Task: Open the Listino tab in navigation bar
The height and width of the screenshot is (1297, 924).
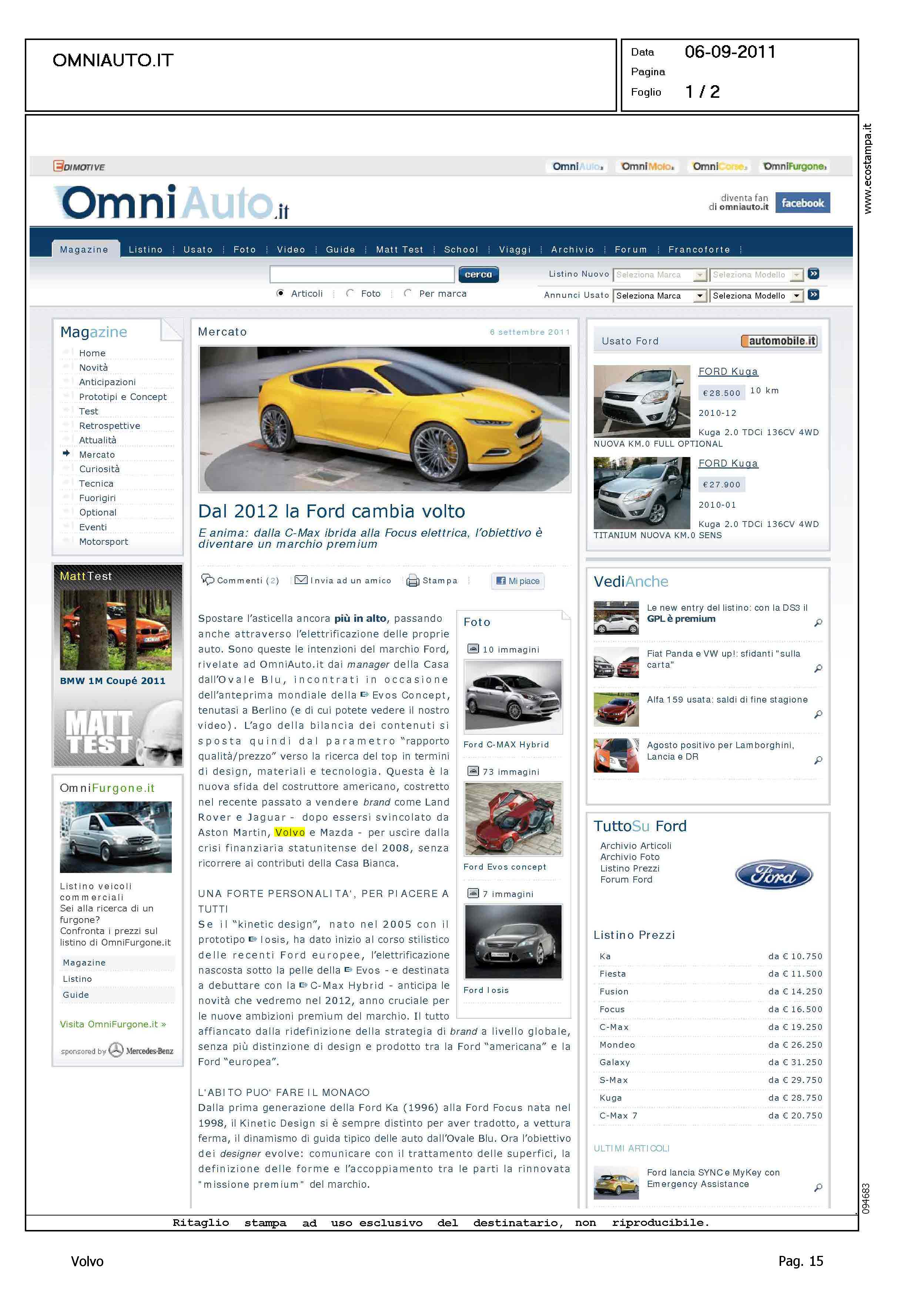Action: (x=145, y=249)
